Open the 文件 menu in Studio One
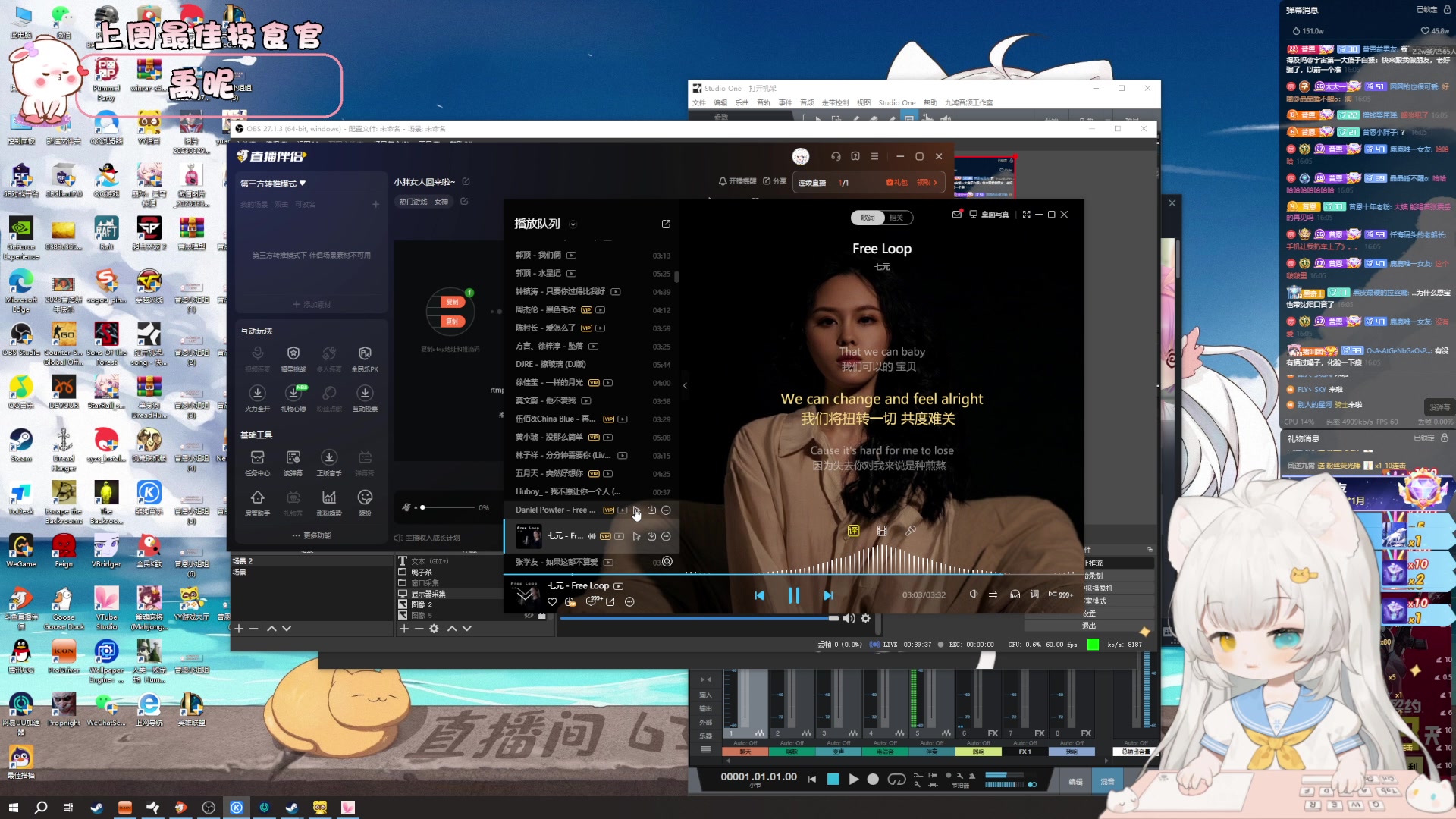 coord(698,102)
